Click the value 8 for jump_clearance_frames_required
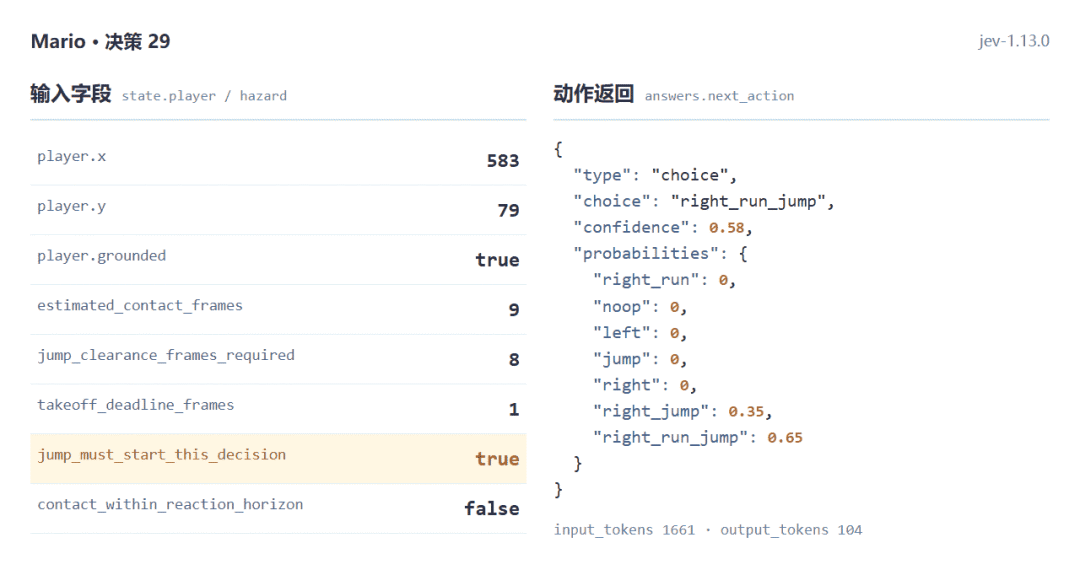Viewport: 1080px width, 575px height. tap(514, 359)
